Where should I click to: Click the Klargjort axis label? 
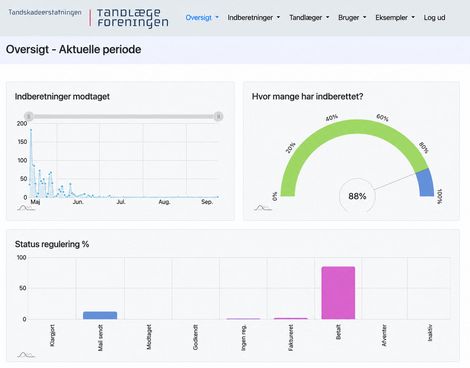click(x=52, y=335)
